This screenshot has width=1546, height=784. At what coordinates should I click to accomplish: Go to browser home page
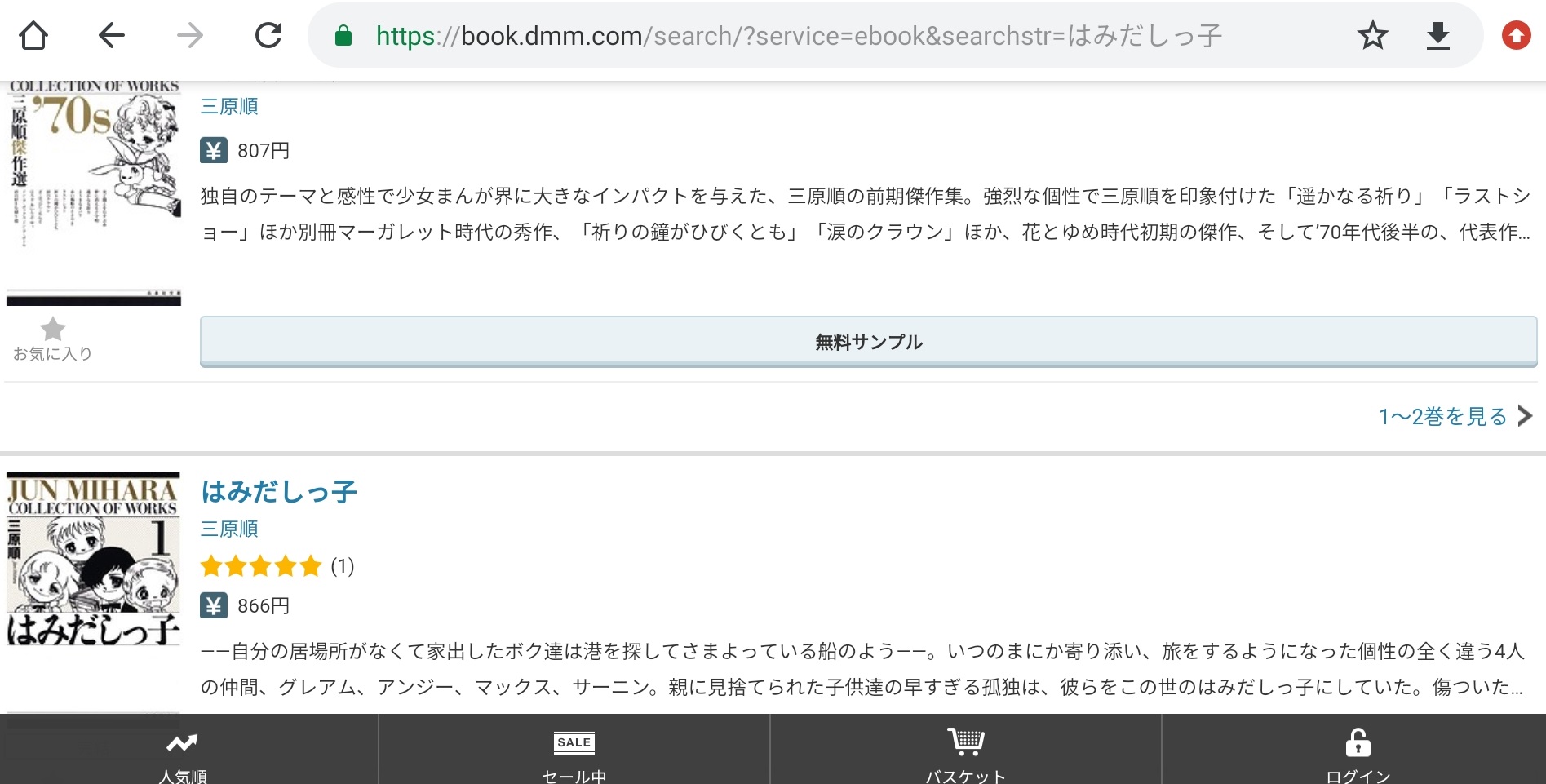(x=33, y=36)
